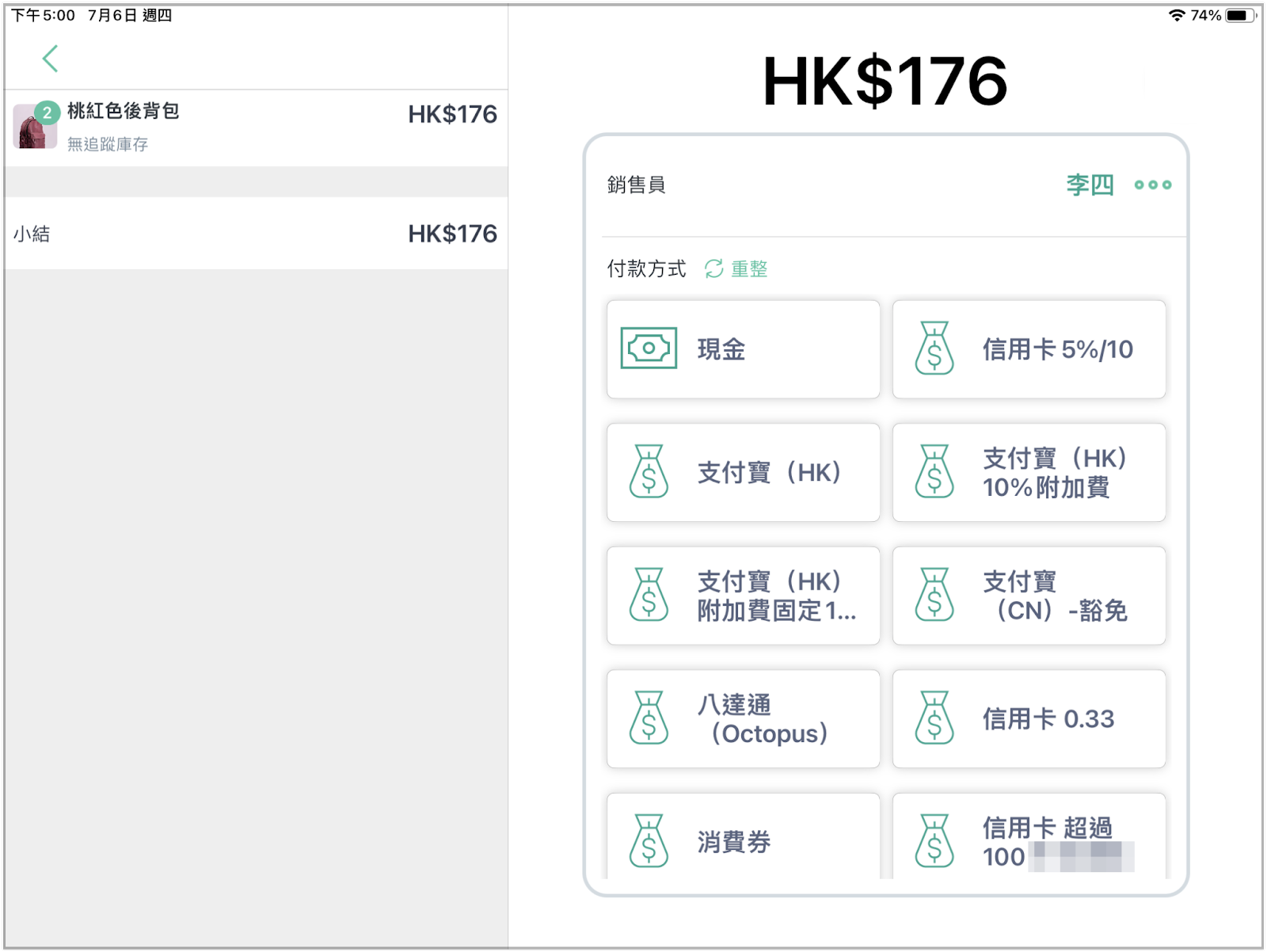This screenshot has height=952, width=1267.
Task: Tap the cash banknote icon
Action: (649, 348)
